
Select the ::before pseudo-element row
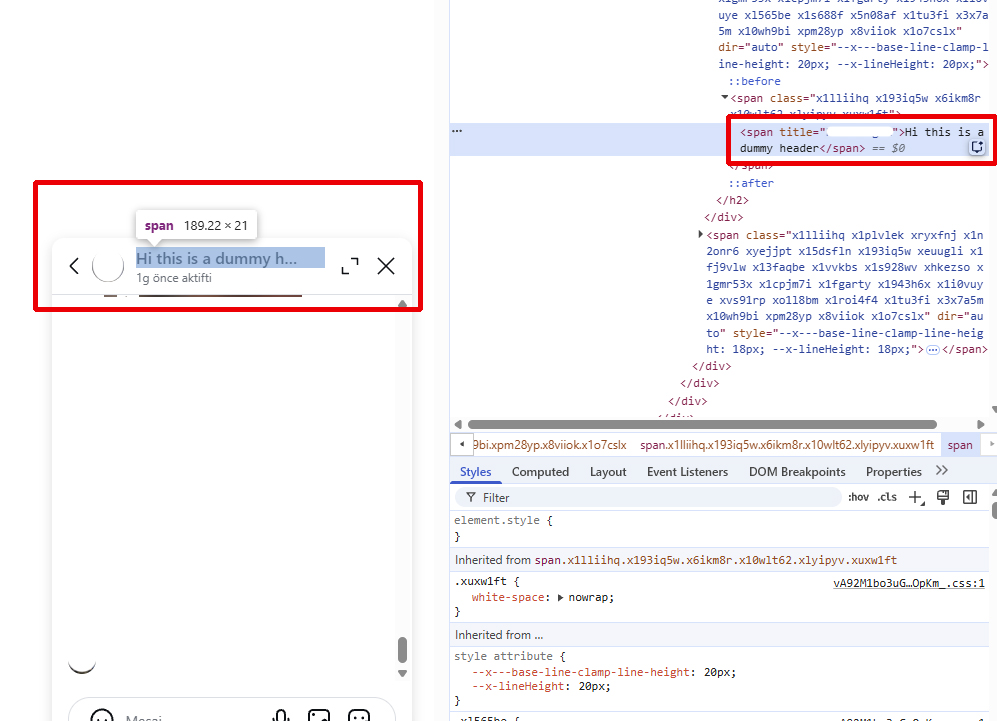754,81
